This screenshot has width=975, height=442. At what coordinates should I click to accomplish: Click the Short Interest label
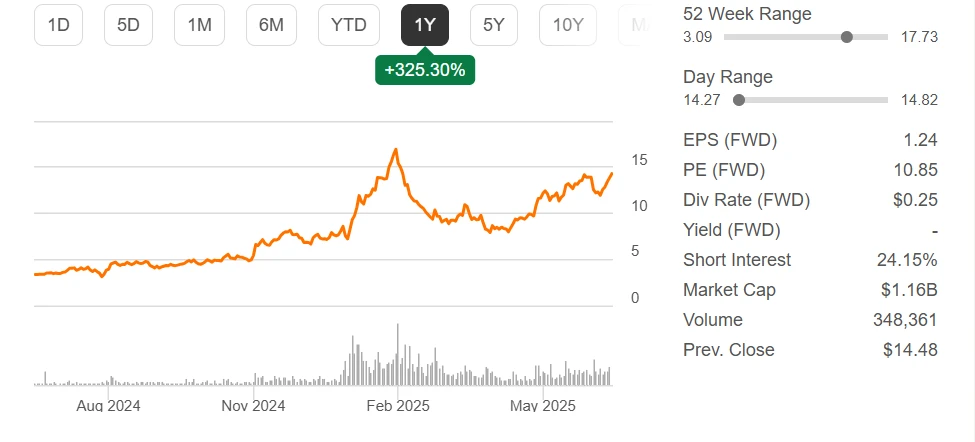point(736,260)
